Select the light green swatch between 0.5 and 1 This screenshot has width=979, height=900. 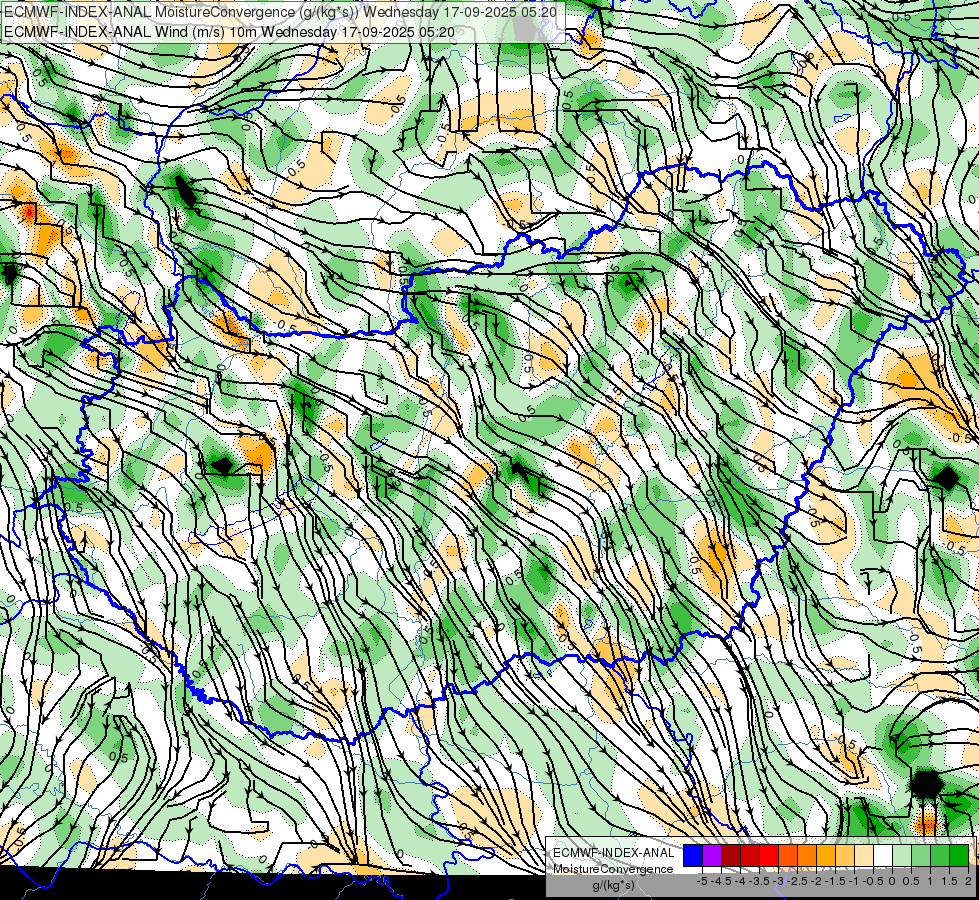point(921,856)
